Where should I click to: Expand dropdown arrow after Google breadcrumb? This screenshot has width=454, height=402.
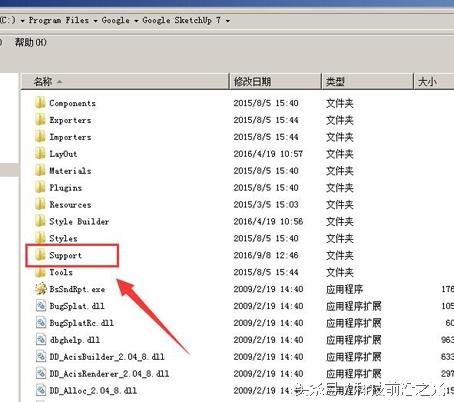pyautogui.click(x=136, y=21)
